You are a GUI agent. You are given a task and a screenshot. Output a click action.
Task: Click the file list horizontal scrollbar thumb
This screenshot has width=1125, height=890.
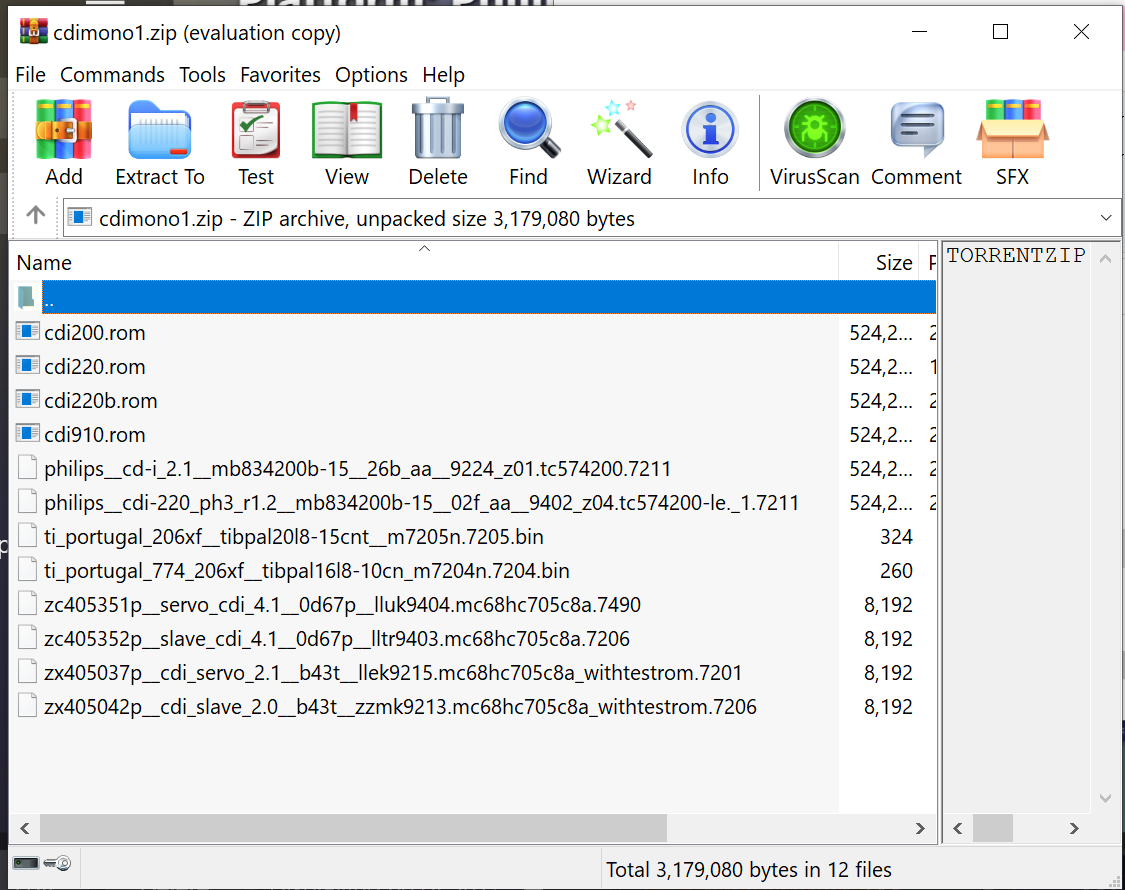(353, 828)
